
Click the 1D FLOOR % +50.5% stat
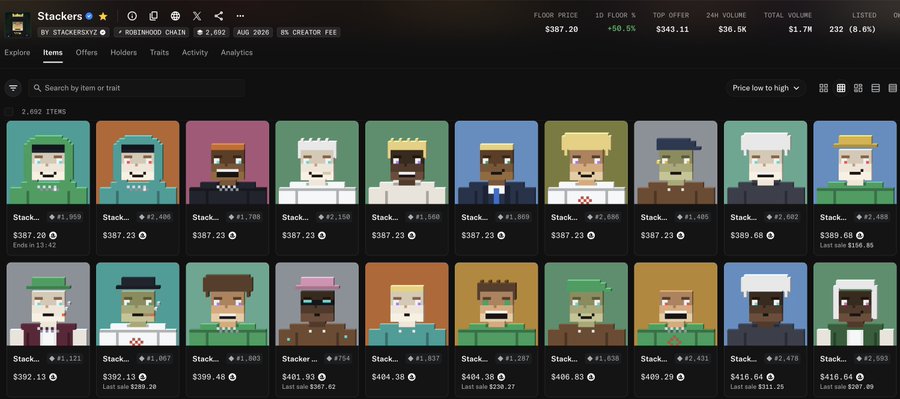point(615,22)
